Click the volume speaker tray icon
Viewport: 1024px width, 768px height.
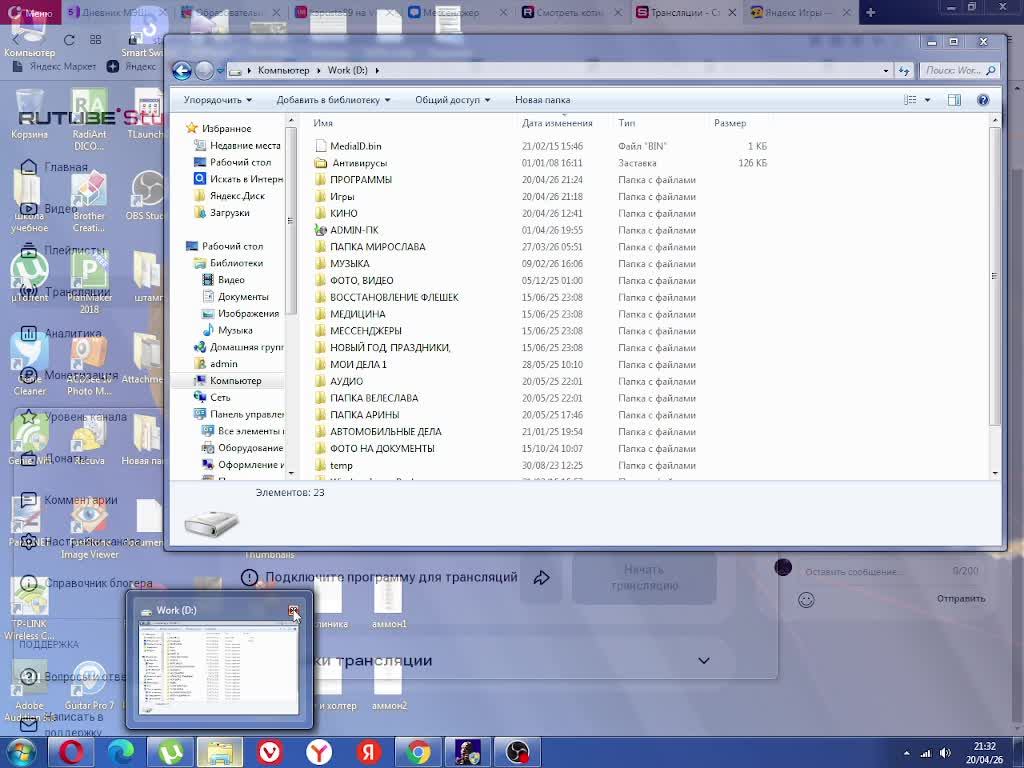pyautogui.click(x=945, y=753)
